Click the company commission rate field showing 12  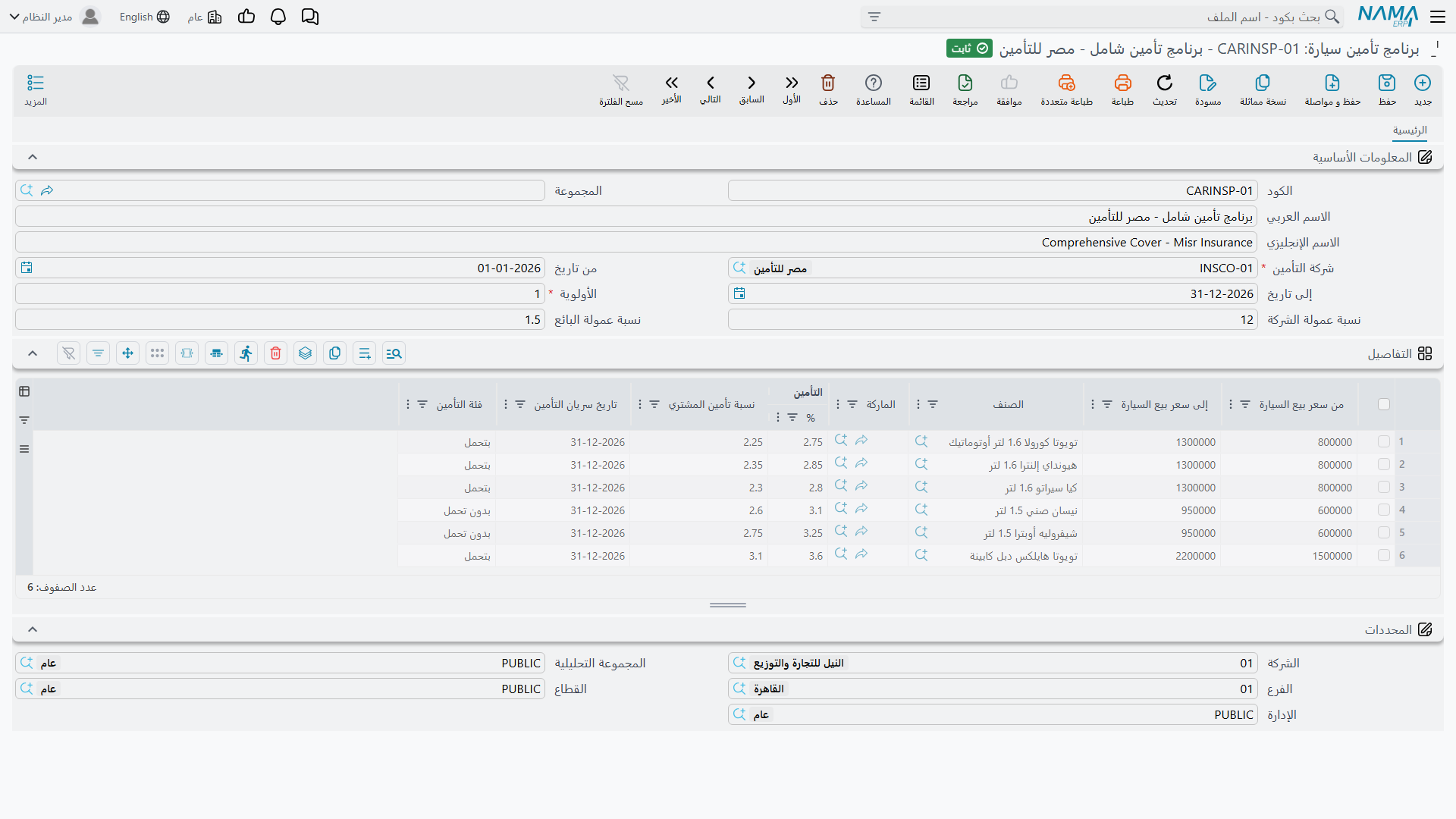click(993, 319)
